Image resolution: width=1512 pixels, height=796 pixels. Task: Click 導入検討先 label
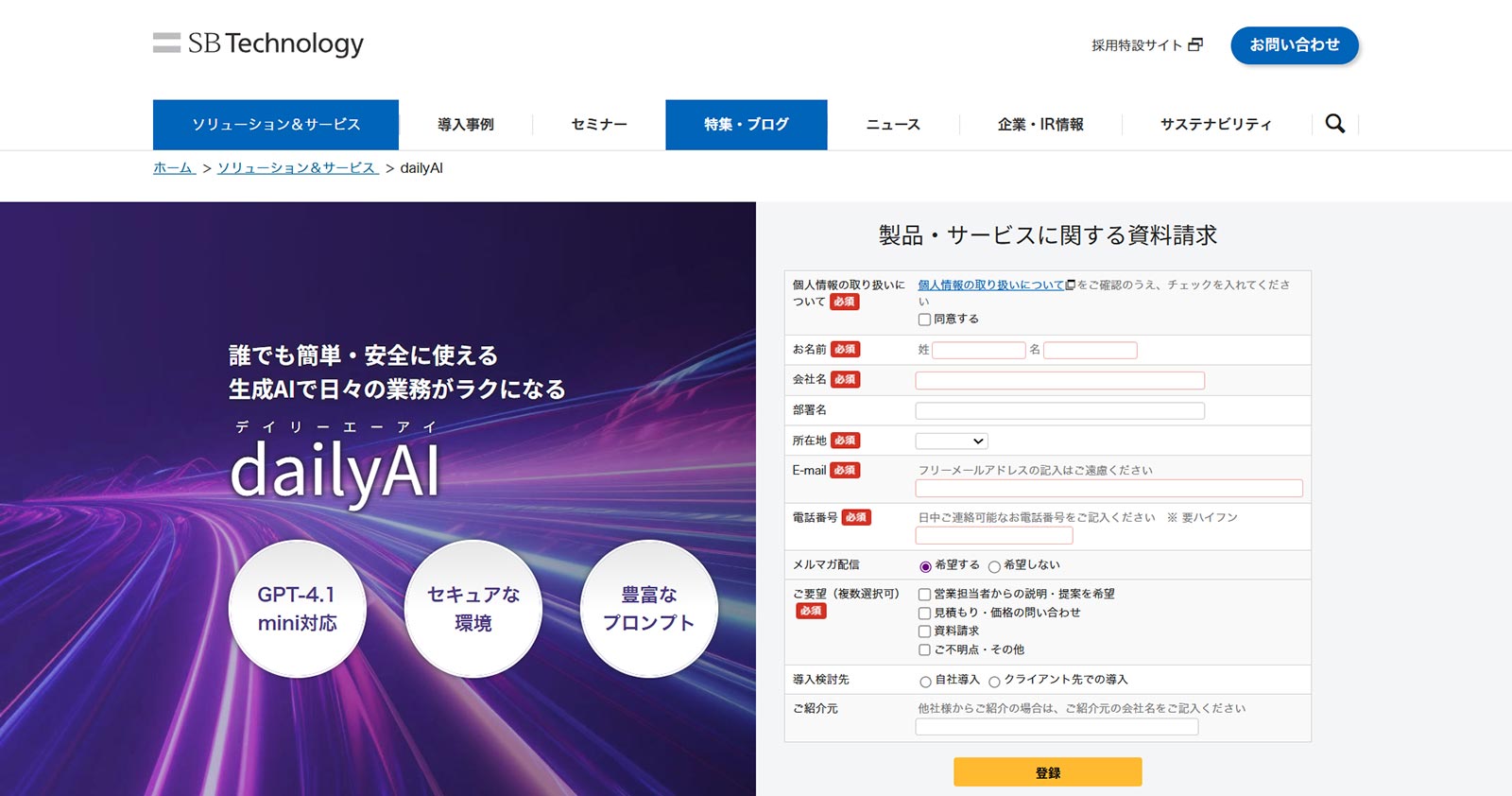[820, 680]
